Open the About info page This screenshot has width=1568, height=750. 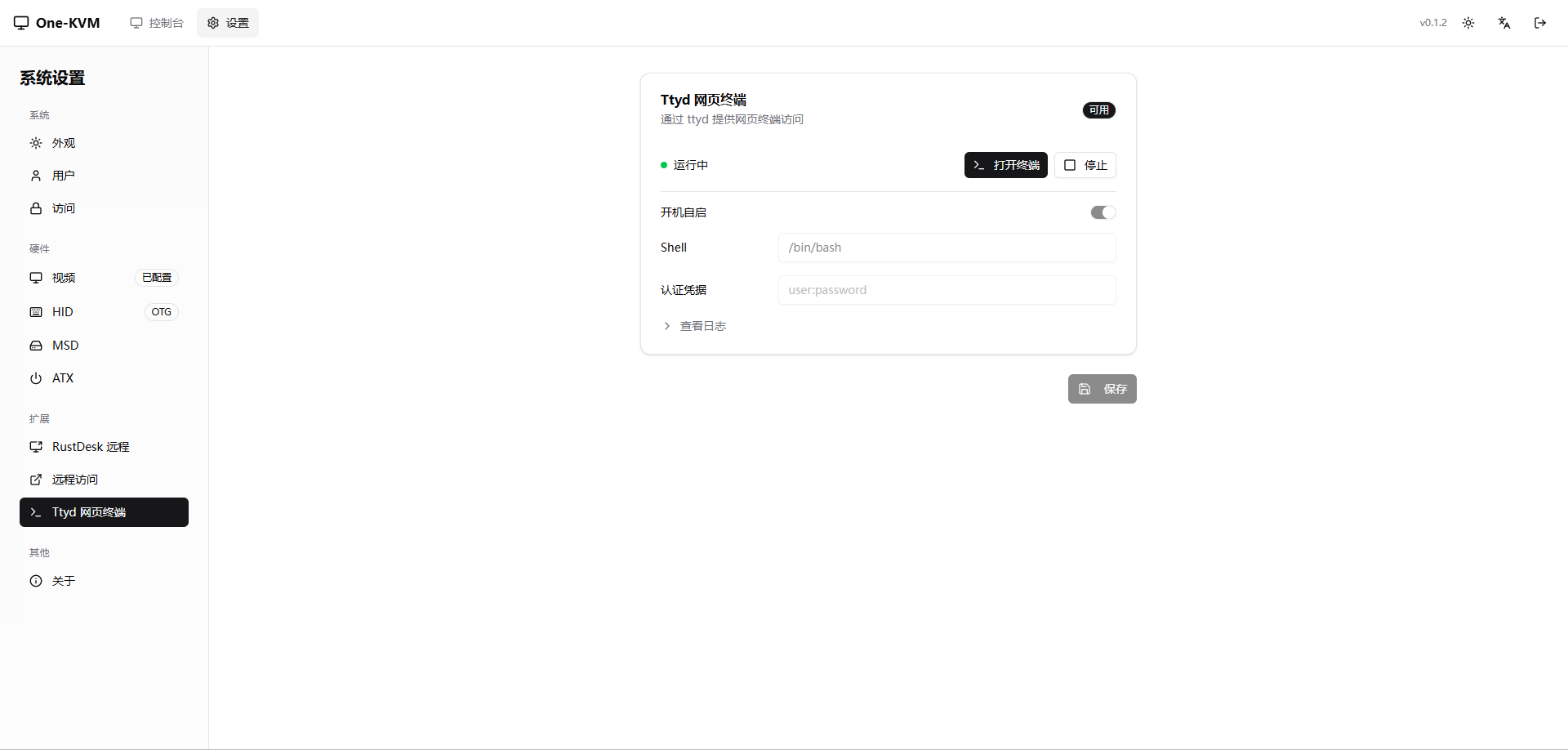pos(64,581)
